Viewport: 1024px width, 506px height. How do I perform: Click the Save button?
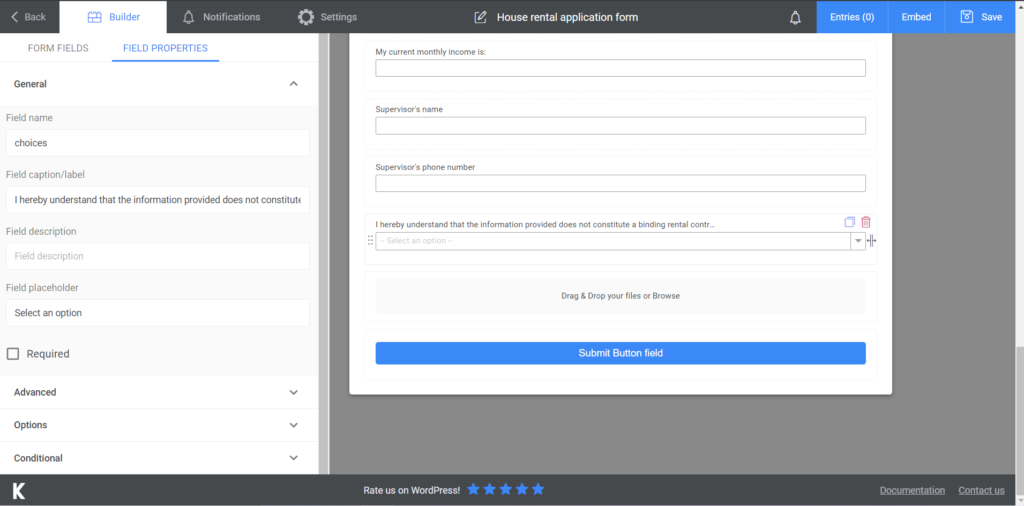981,17
